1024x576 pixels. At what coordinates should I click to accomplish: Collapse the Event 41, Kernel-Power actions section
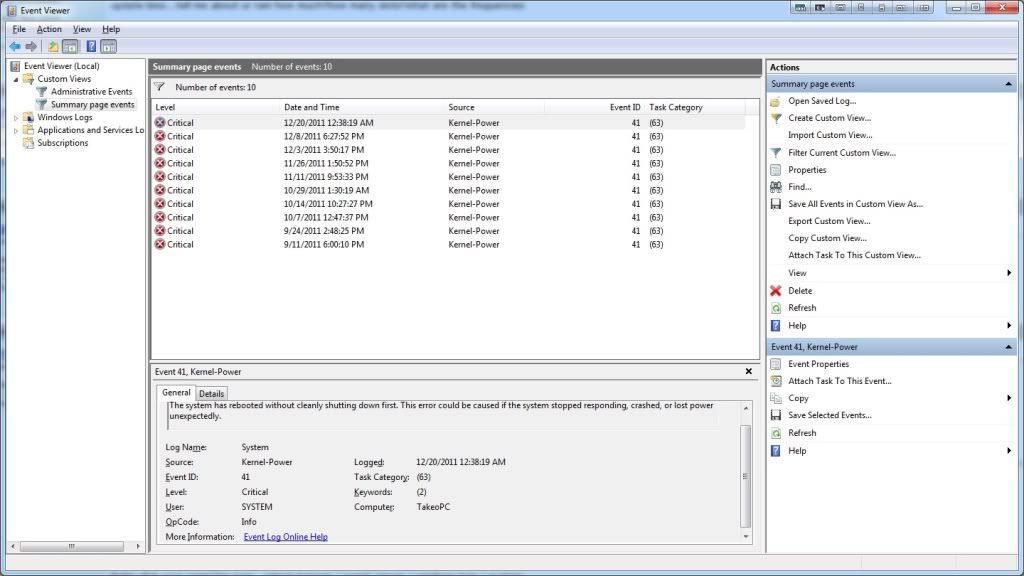pyautogui.click(x=1008, y=347)
